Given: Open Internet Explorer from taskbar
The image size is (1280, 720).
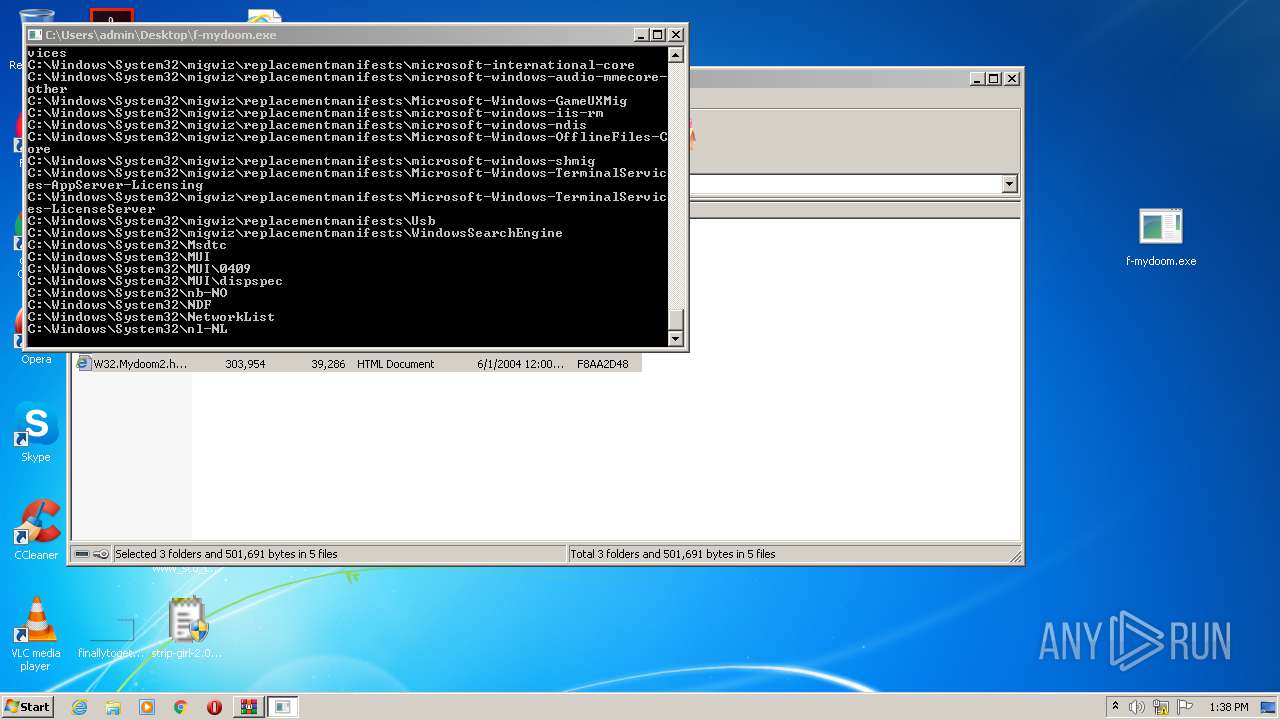Looking at the screenshot, I should (x=79, y=707).
